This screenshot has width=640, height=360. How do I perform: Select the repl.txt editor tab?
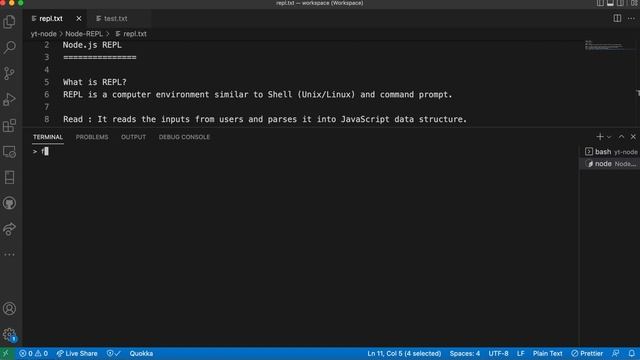coord(51,18)
